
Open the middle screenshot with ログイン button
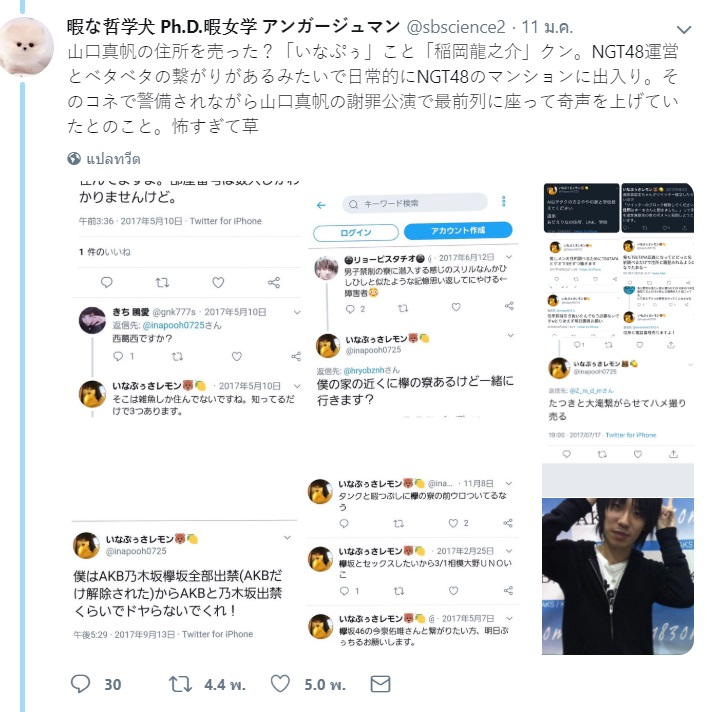[x=413, y=418]
